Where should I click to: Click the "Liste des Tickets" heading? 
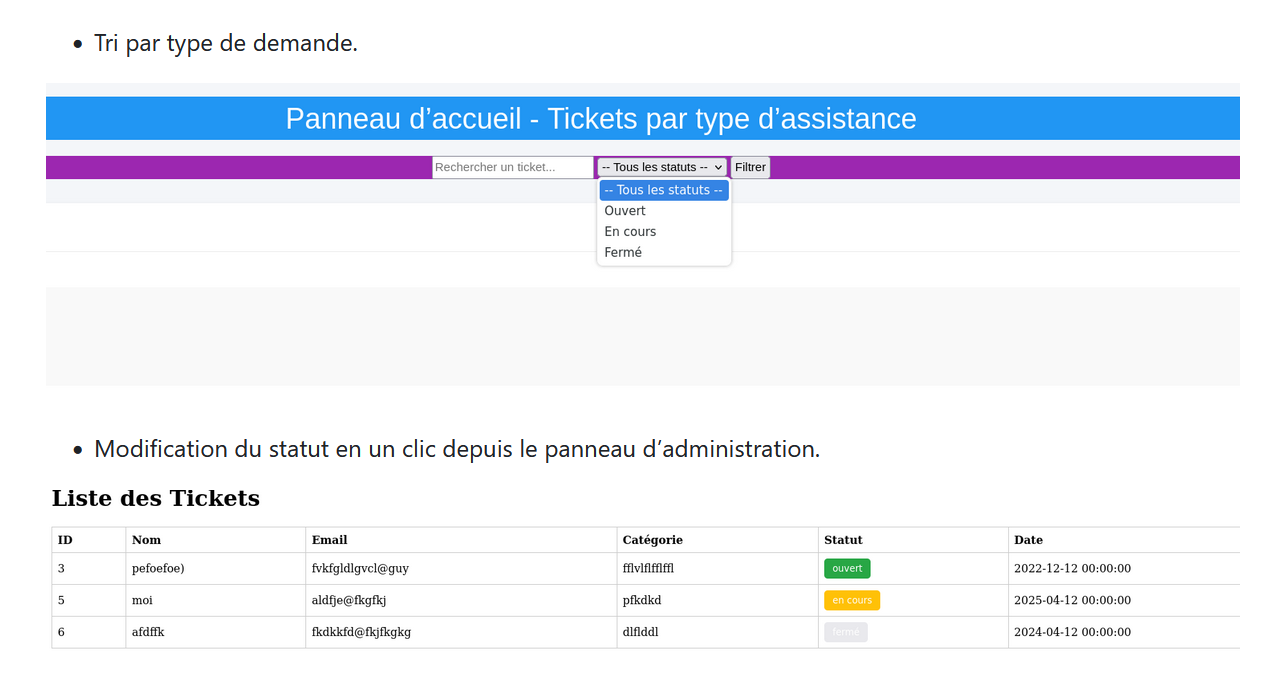[156, 498]
